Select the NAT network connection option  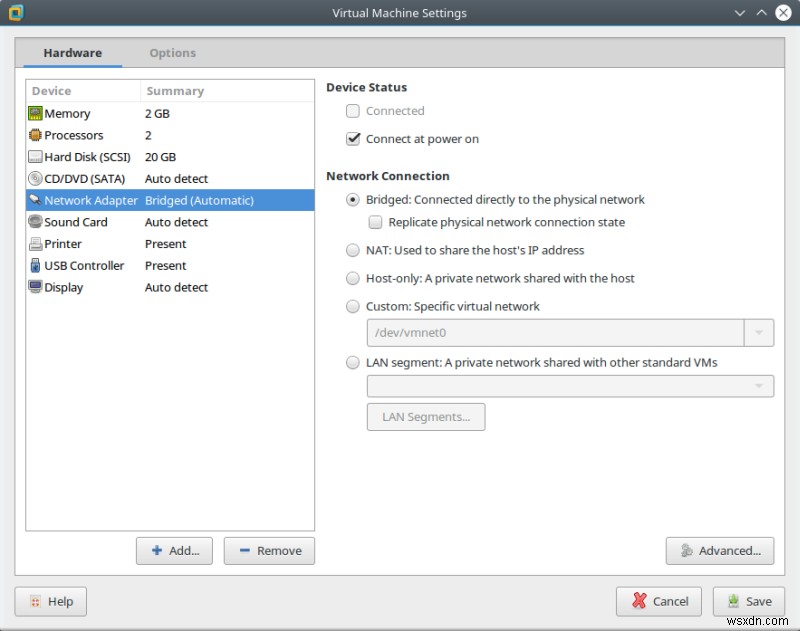click(x=353, y=250)
